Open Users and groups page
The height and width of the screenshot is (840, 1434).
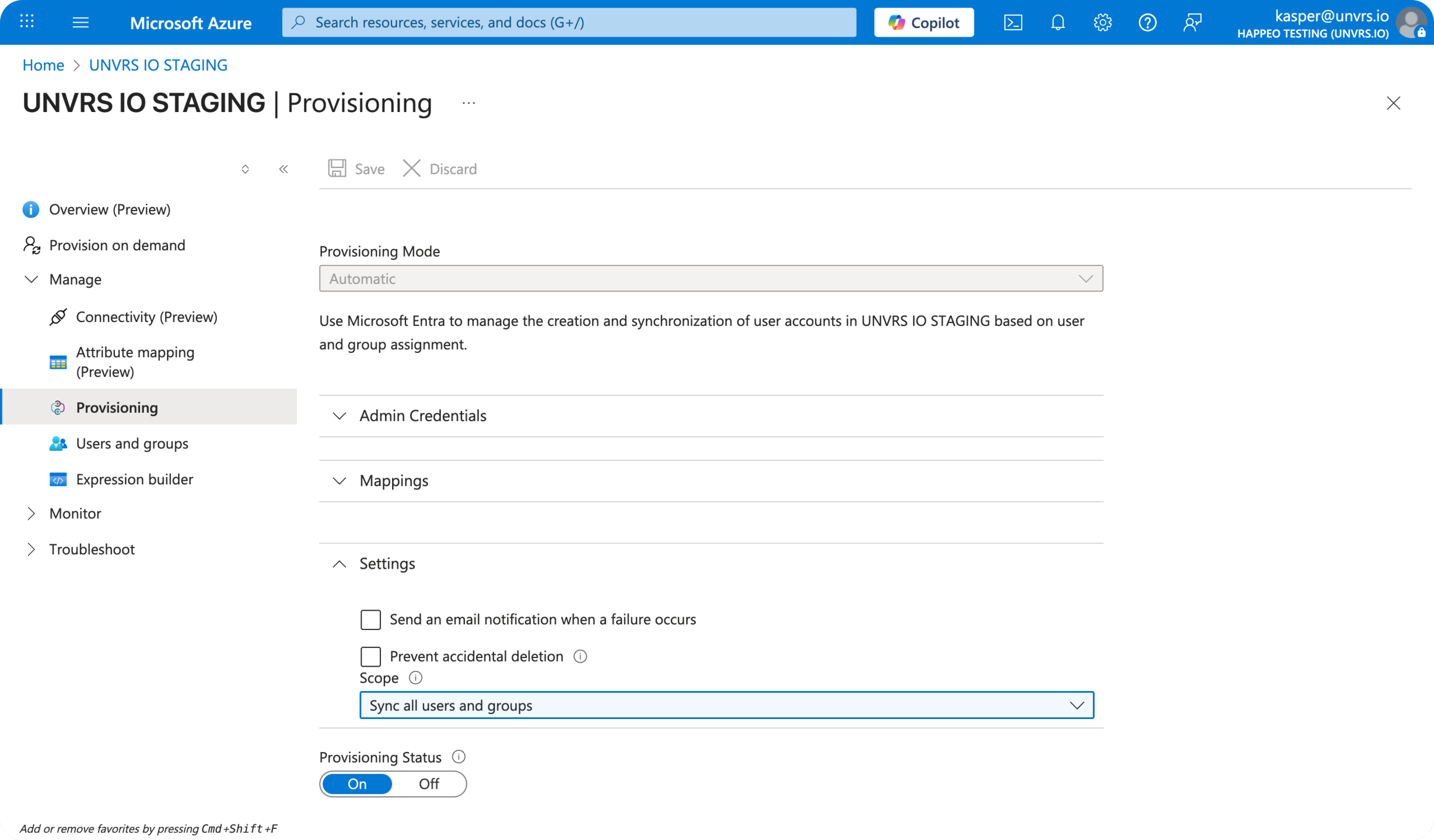[132, 443]
